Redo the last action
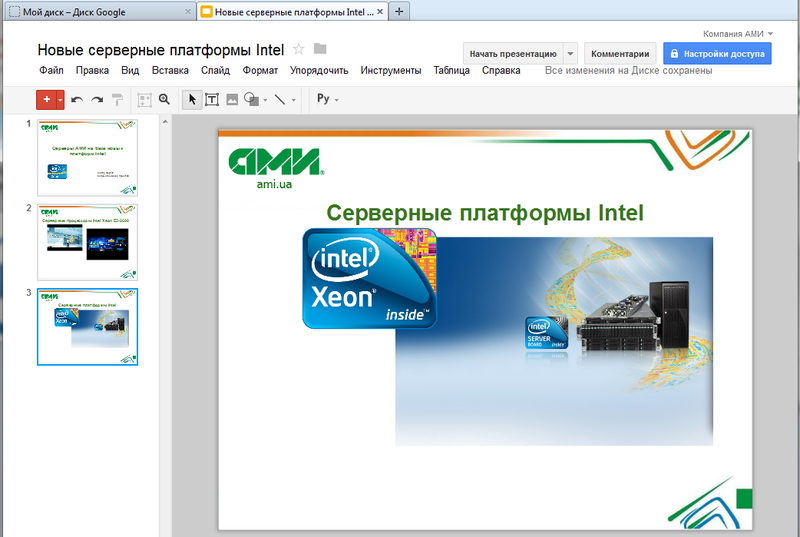 tap(97, 99)
